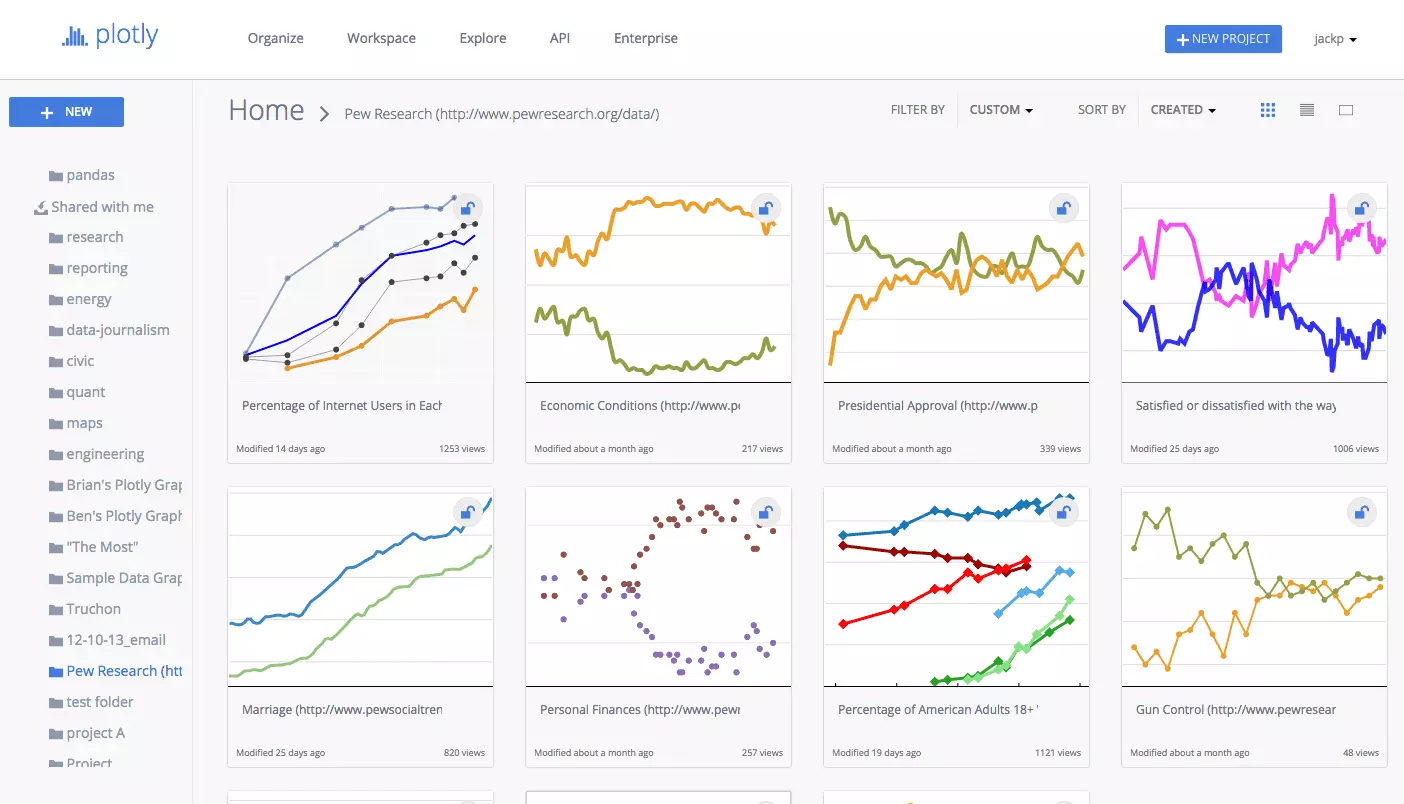Click the breadcrumb chevron next to Home
1404x804 pixels.
pyautogui.click(x=324, y=113)
